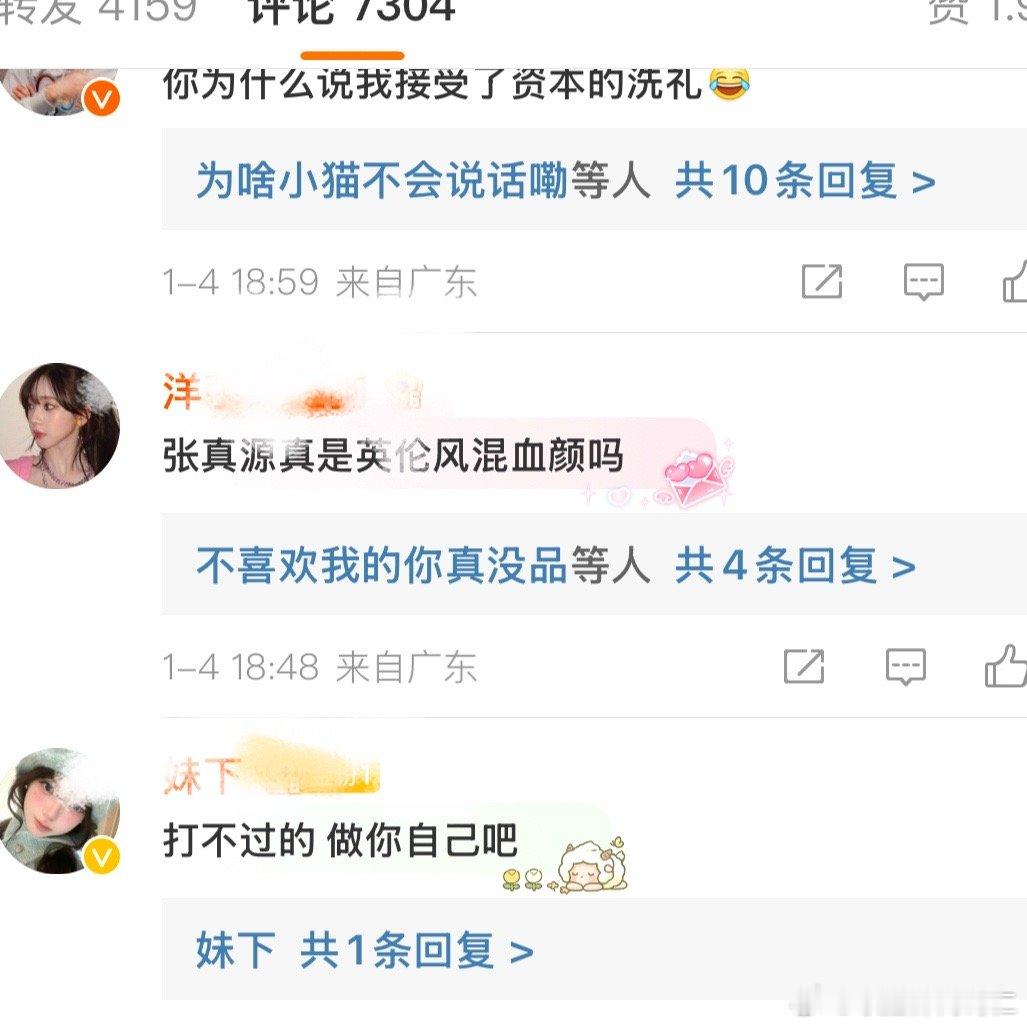Expand the 共4条回复 thread

(795, 565)
